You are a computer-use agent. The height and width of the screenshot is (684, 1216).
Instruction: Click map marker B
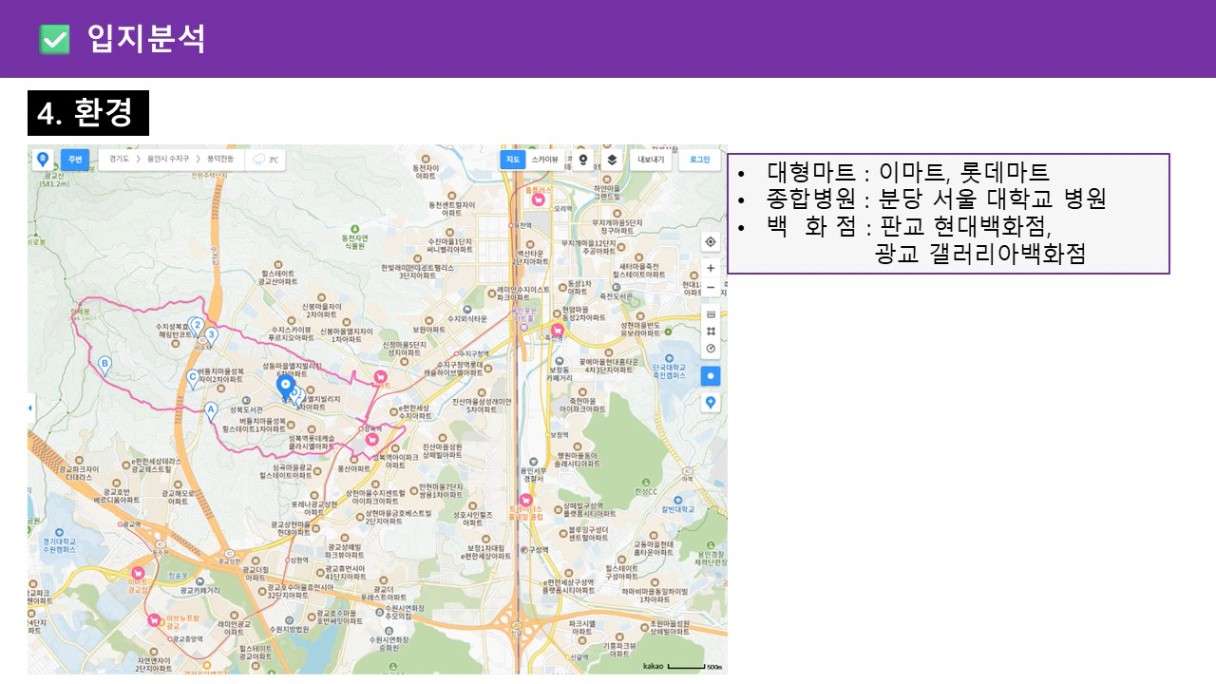[x=104, y=365]
